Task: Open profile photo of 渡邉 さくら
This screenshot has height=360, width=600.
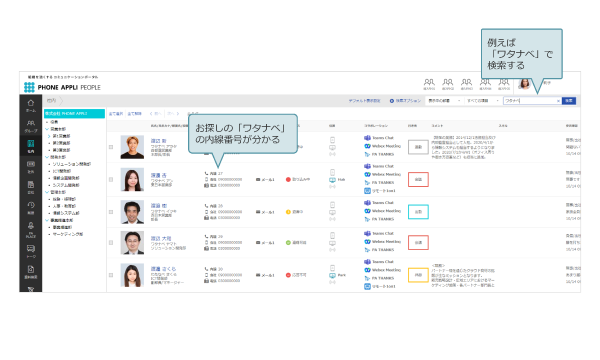Action: [132, 275]
